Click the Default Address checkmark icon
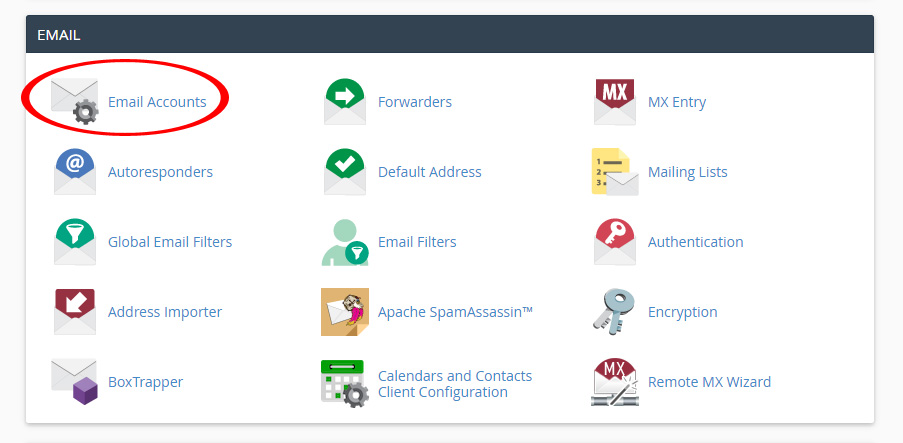The image size is (903, 443). pos(345,172)
